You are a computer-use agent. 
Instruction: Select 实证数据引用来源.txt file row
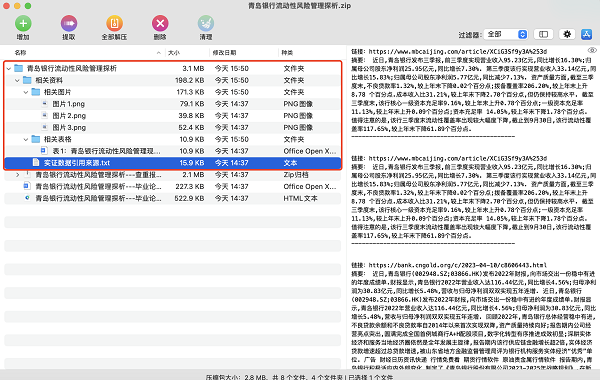[173, 163]
